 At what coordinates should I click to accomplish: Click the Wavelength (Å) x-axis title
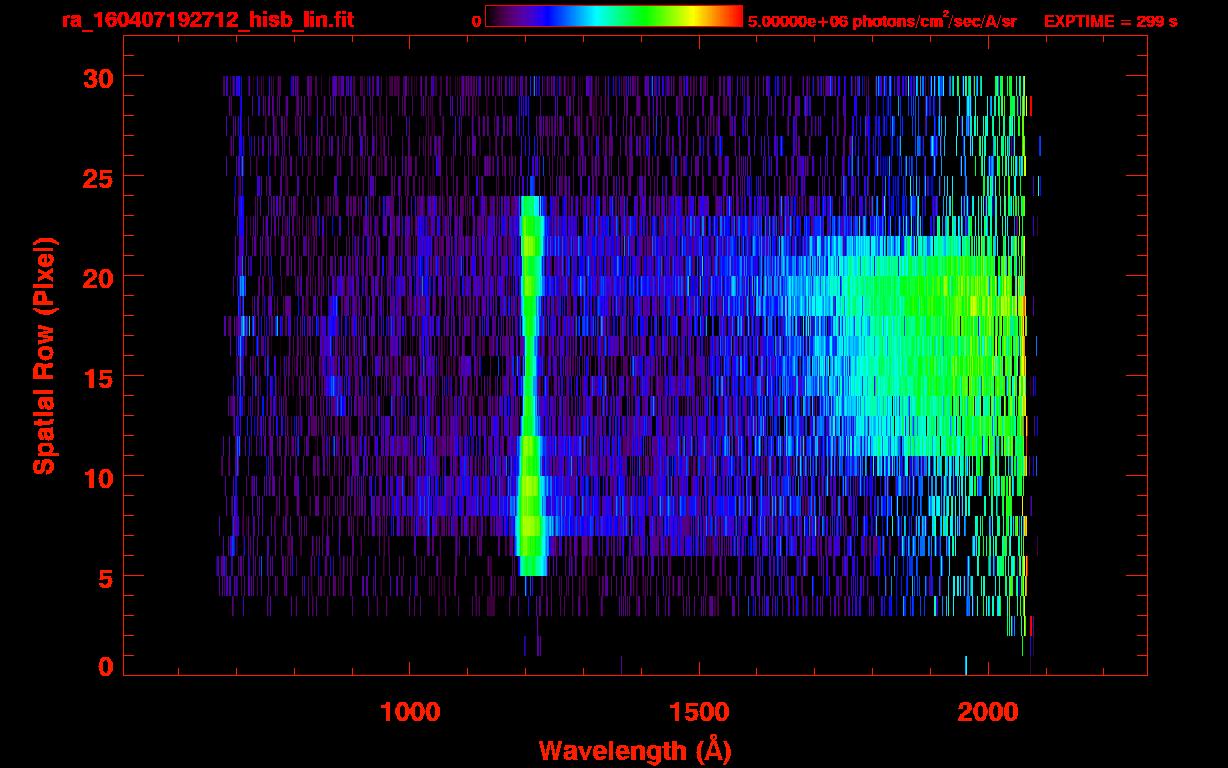click(x=633, y=750)
